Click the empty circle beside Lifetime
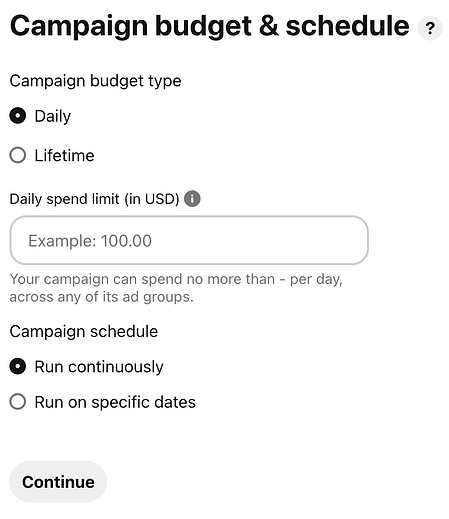The width and height of the screenshot is (449, 519). pos(18,155)
